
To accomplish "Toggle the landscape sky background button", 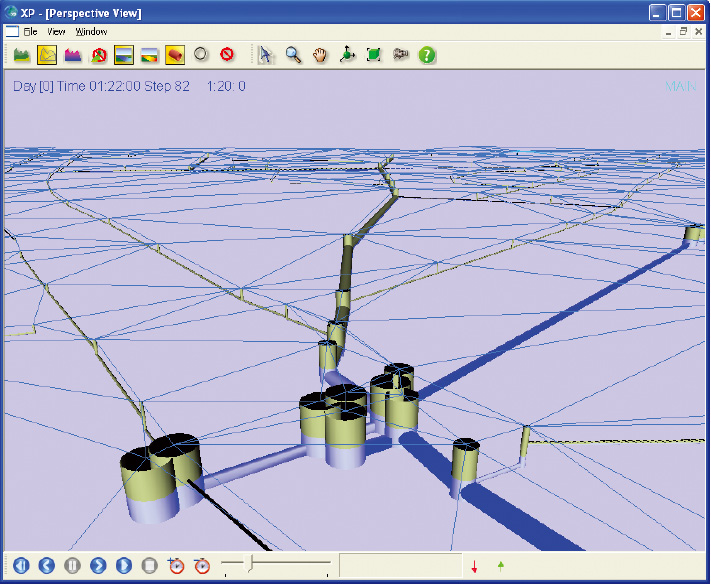I will [x=124, y=54].
